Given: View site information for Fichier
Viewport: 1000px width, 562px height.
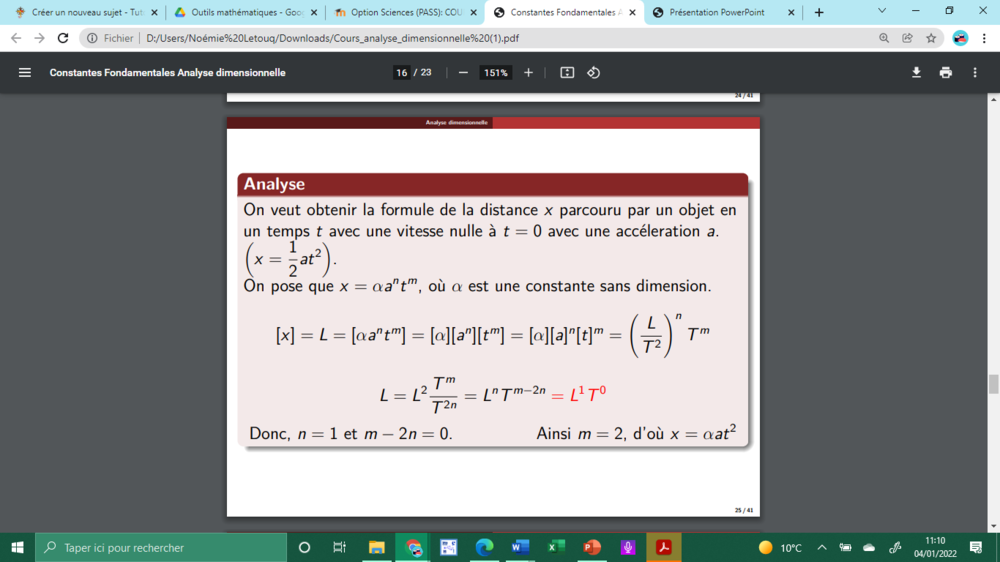Looking at the screenshot, I should pyautogui.click(x=110, y=38).
